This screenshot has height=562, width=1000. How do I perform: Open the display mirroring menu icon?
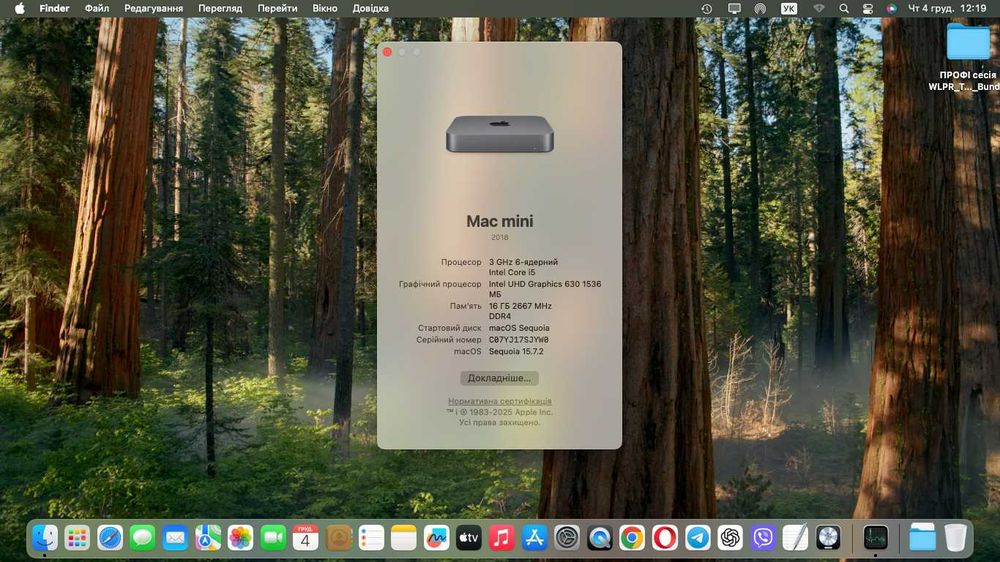pos(734,8)
